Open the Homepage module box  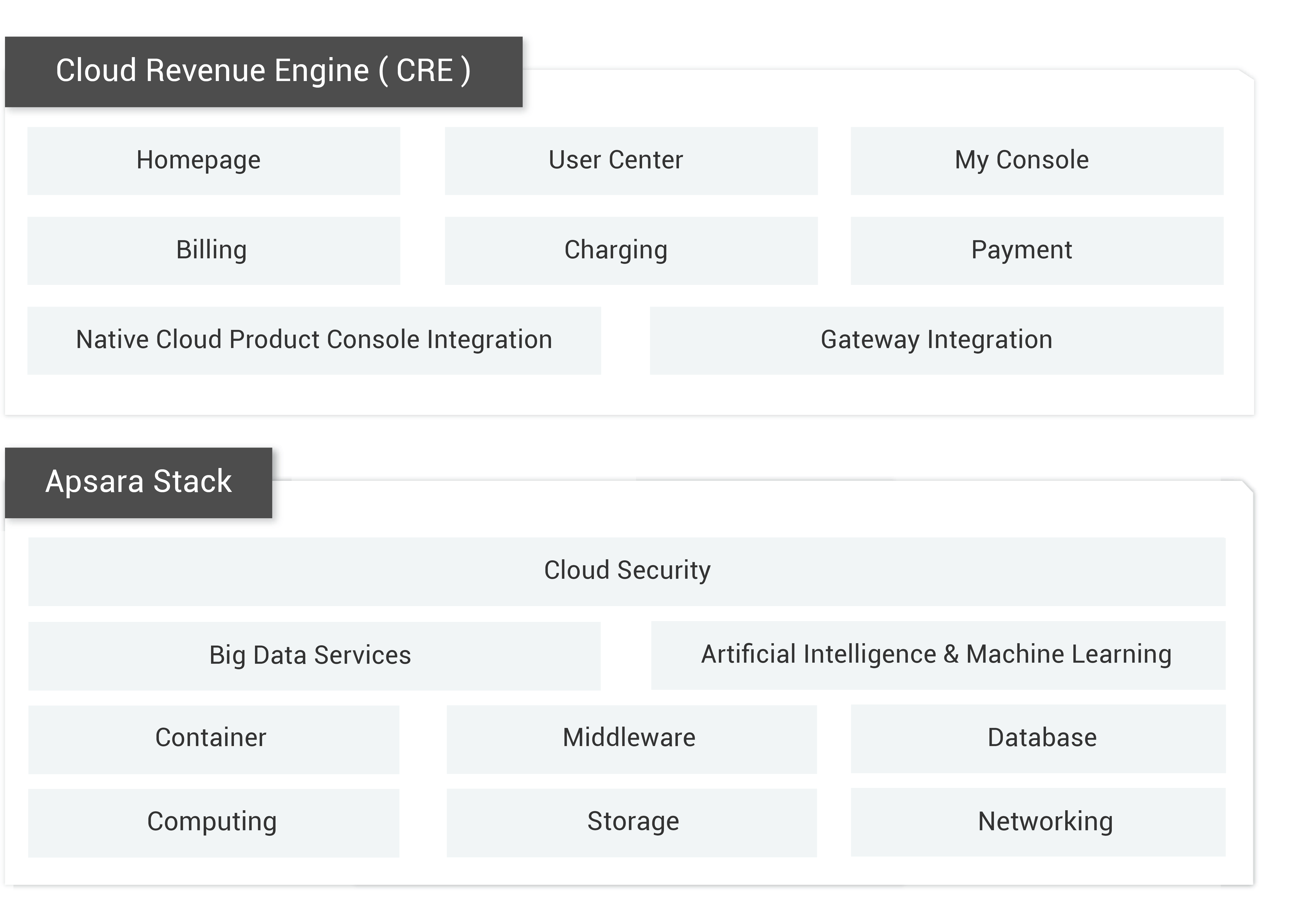pos(214,160)
